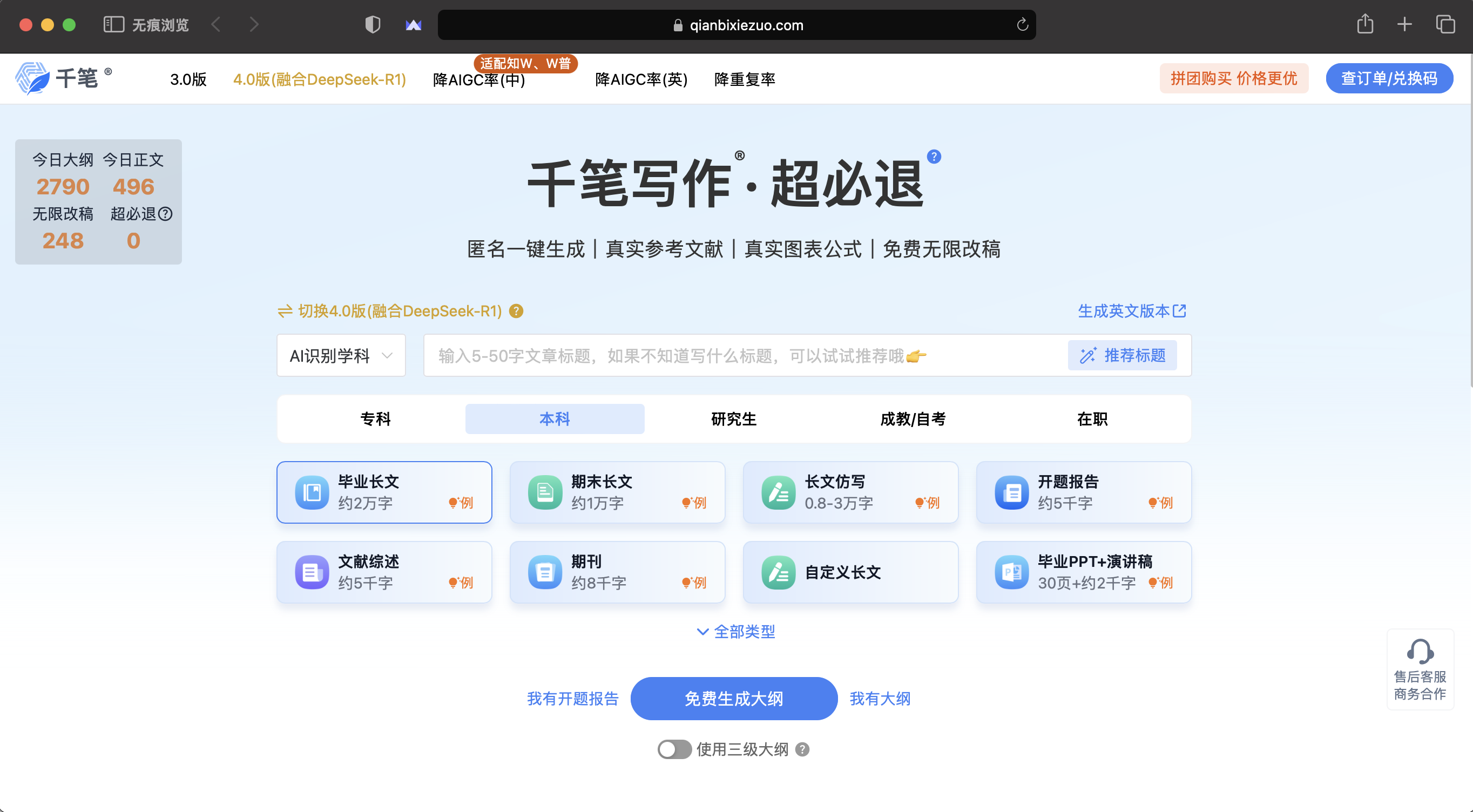Image resolution: width=1473 pixels, height=812 pixels.
Task: Click the help icon beside 使用三级大纲
Action: 802,750
